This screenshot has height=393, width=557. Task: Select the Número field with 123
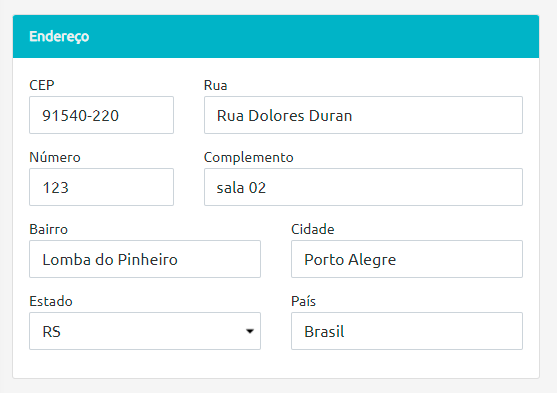click(101, 187)
